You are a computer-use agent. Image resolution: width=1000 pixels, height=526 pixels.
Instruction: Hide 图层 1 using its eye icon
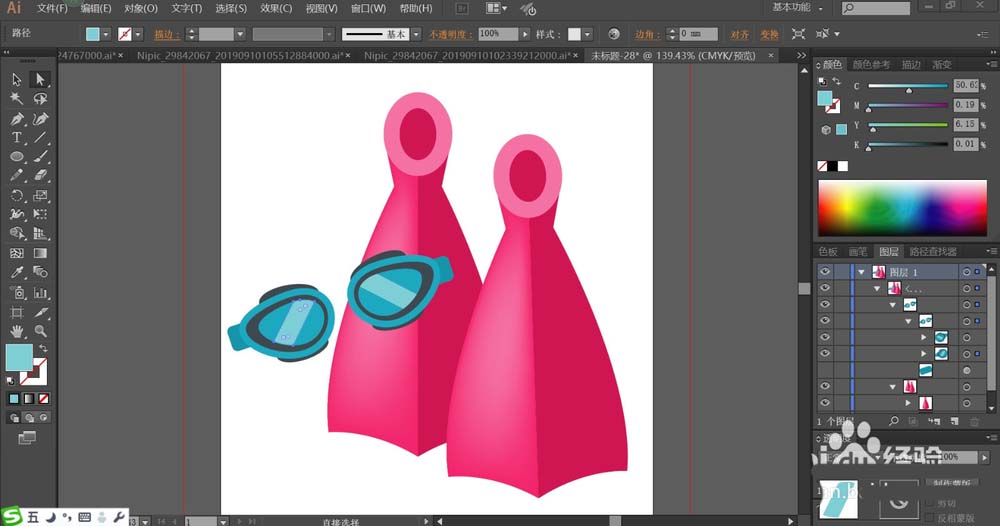tap(825, 272)
